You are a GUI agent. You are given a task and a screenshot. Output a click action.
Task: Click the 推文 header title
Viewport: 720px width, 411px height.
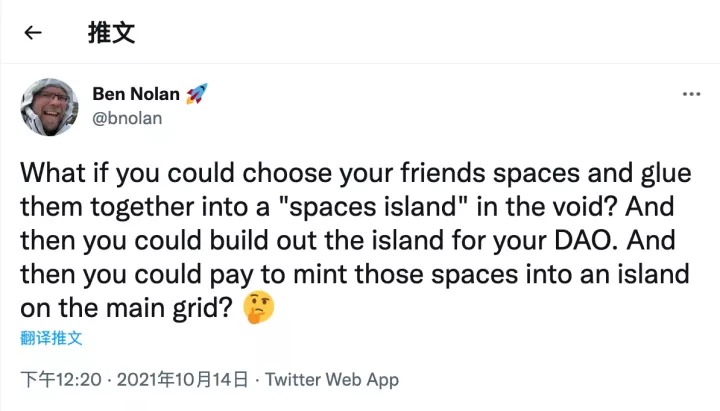pyautogui.click(x=111, y=32)
